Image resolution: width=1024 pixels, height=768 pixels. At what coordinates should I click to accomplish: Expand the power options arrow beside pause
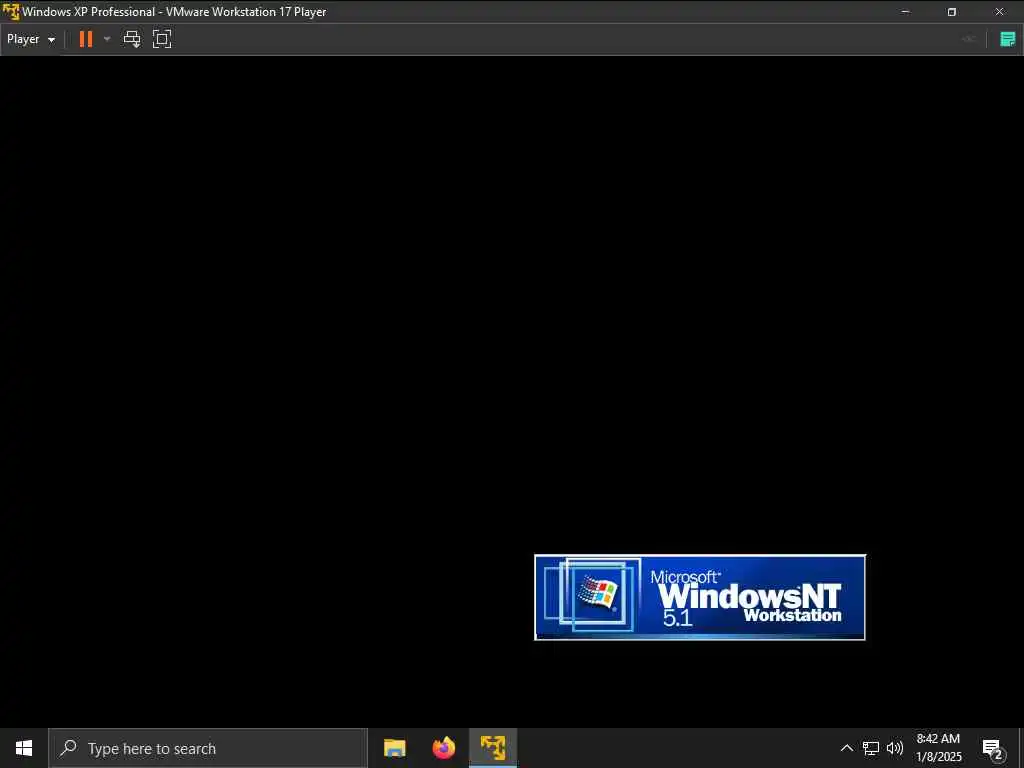point(107,39)
